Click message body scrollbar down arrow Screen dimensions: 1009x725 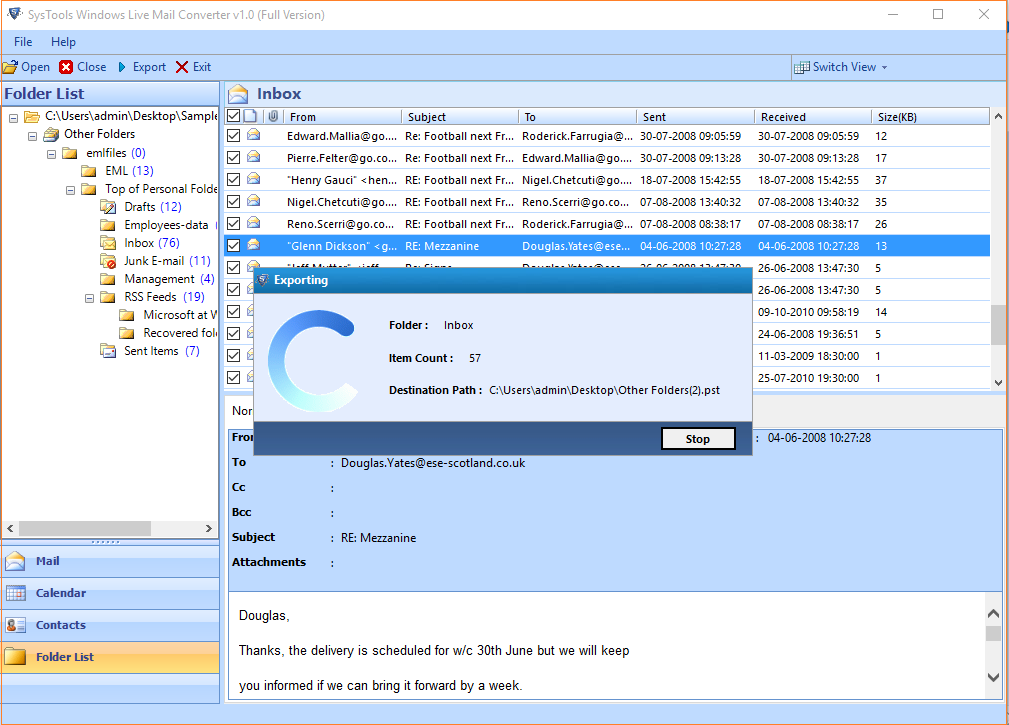(x=994, y=677)
